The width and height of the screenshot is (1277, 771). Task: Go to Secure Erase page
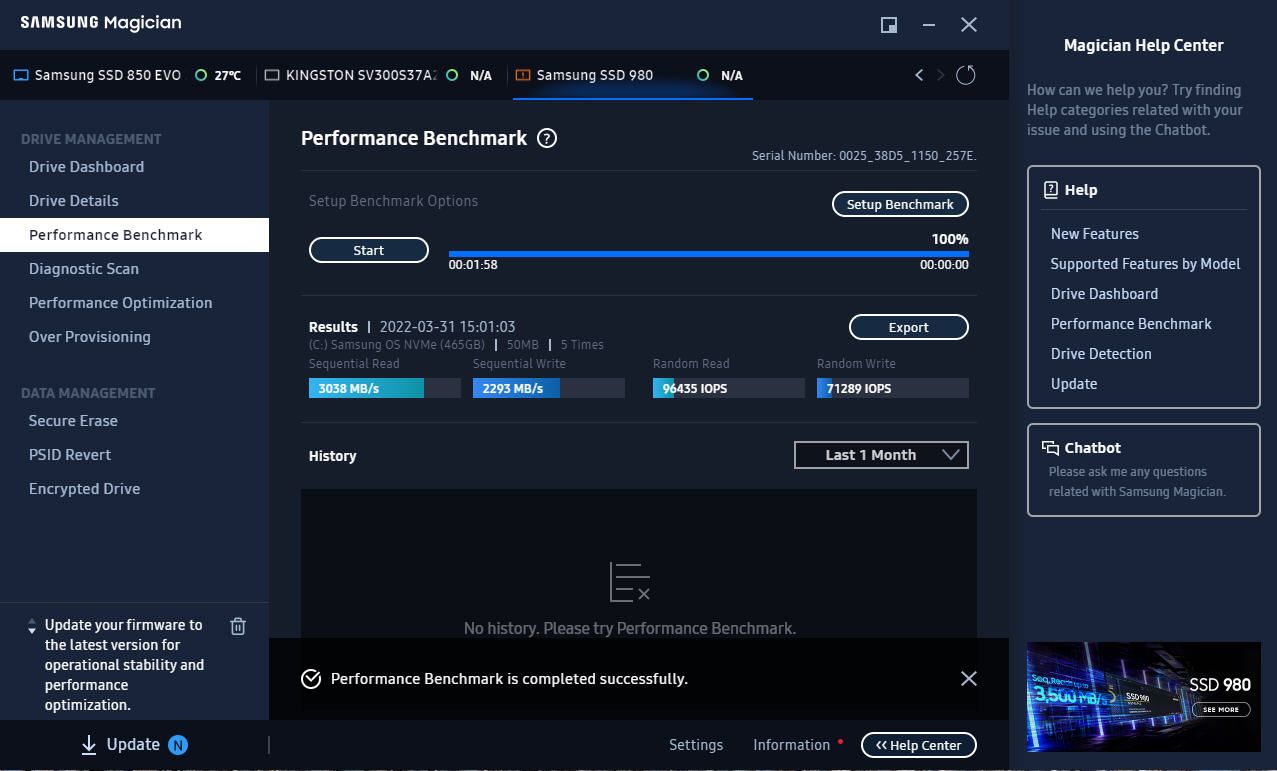point(73,420)
